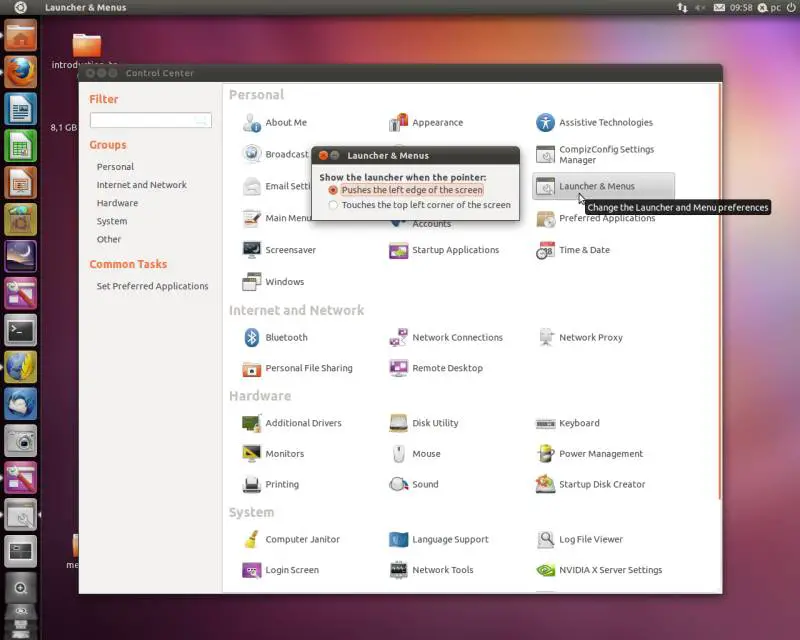The height and width of the screenshot is (640, 800).
Task: Open Launcher & Menus item in Control Center
Action: coord(603,186)
